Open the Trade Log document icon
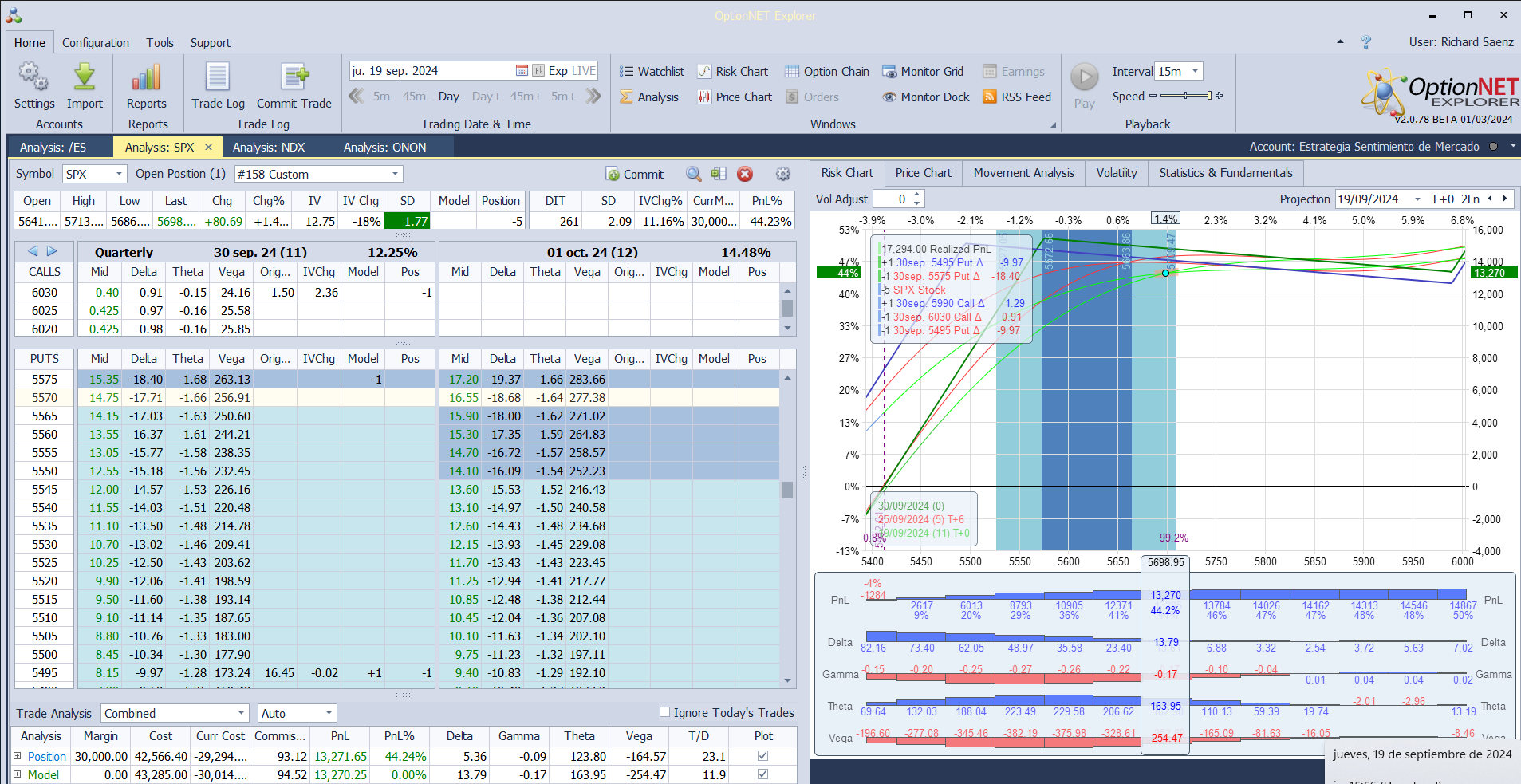Viewport: 1521px width, 784px height. pos(218,77)
